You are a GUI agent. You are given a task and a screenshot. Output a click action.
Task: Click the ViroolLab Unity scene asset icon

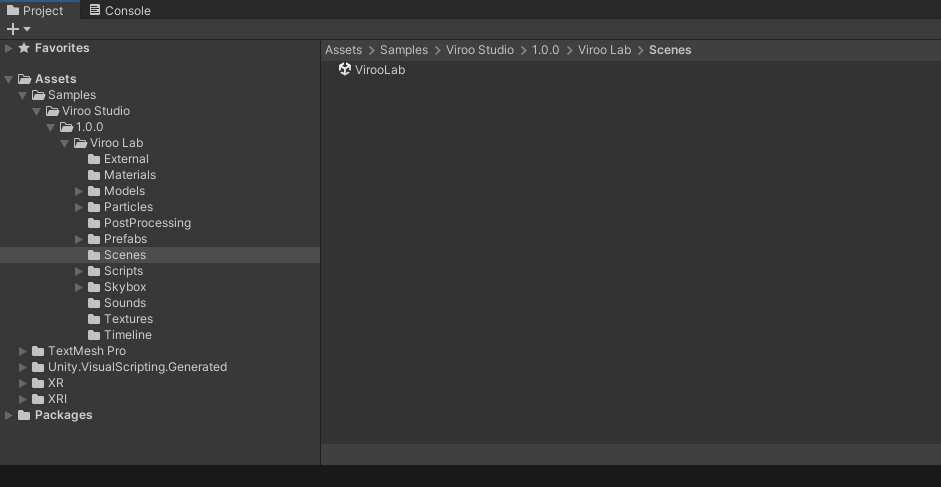345,70
